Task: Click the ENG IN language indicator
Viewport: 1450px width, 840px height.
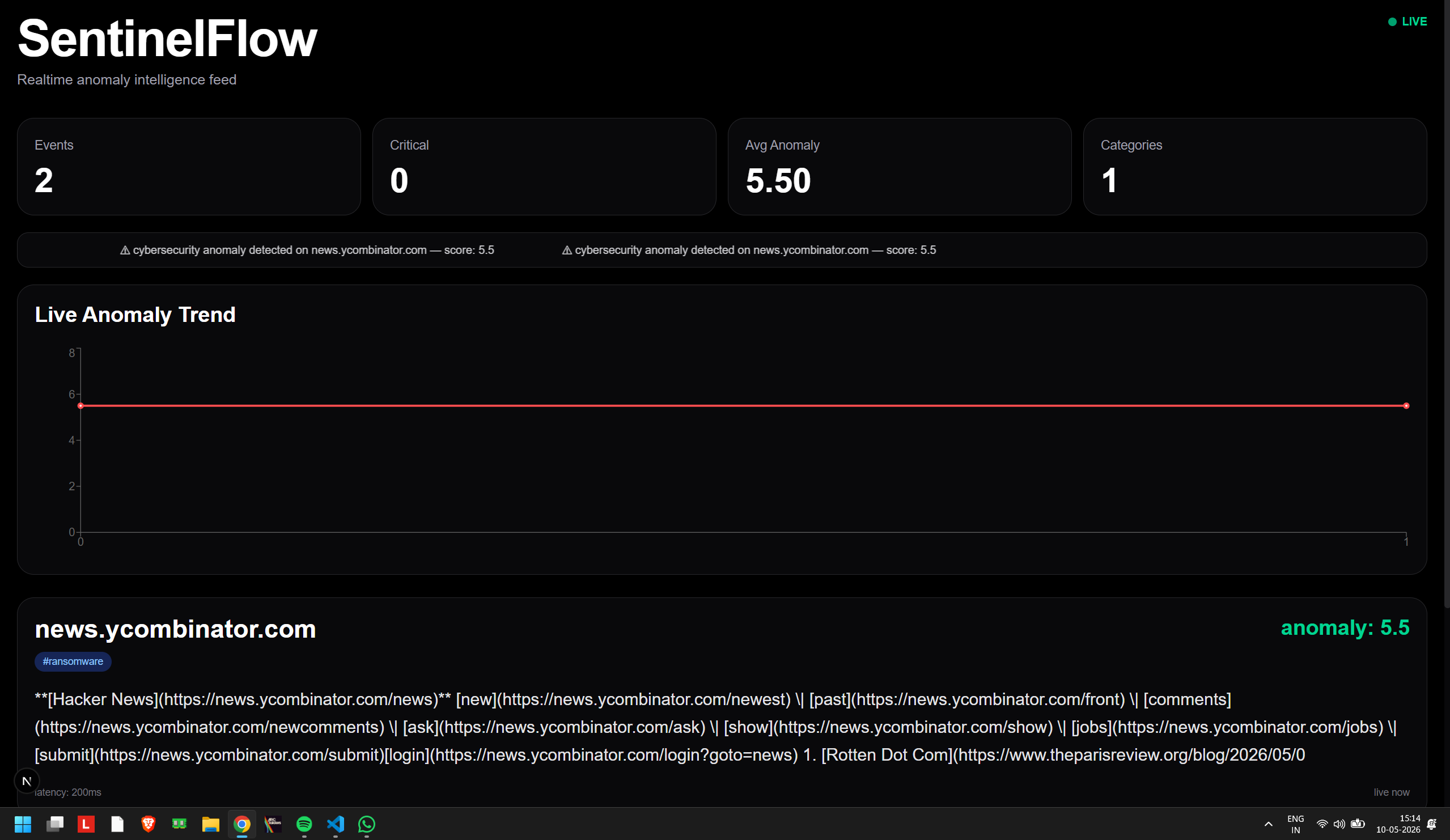Action: (1295, 824)
